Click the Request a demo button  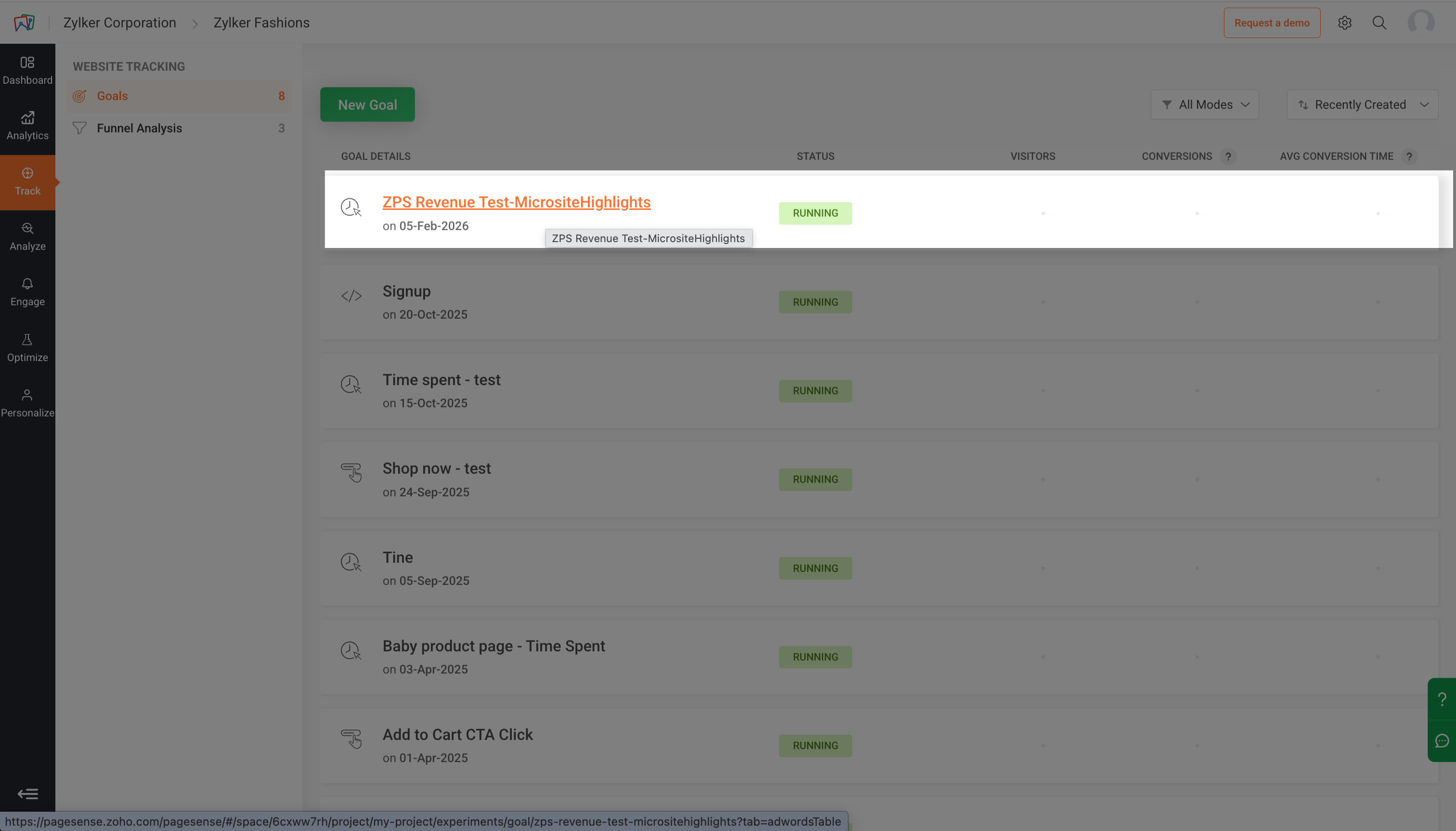pyautogui.click(x=1272, y=23)
